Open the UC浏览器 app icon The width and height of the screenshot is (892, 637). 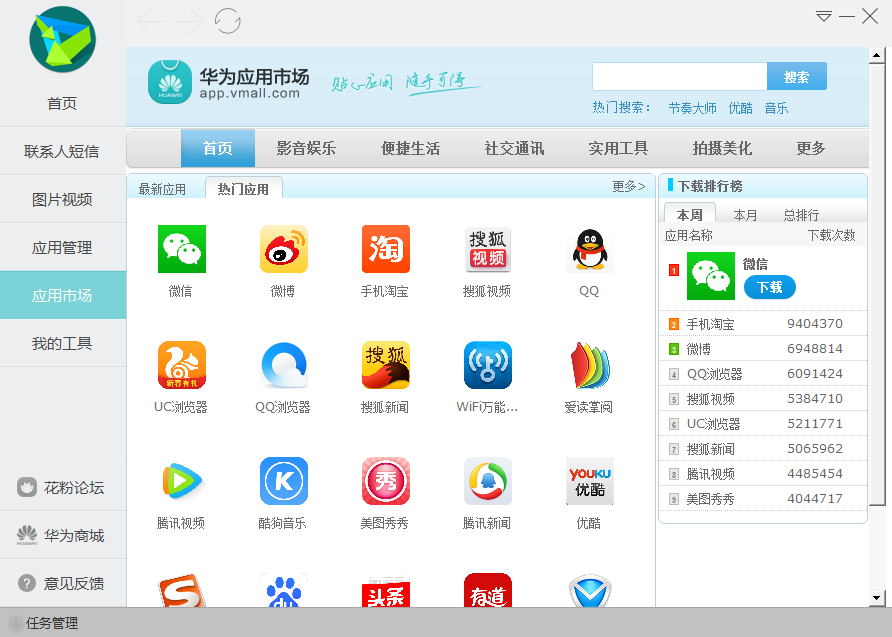coord(181,365)
